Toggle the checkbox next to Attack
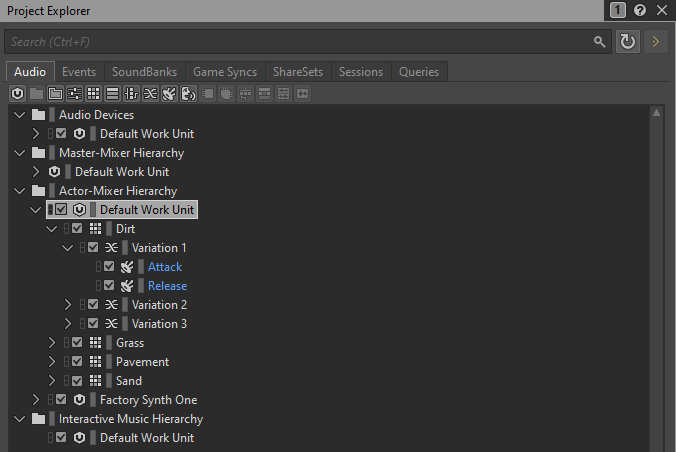The image size is (676, 452). pos(109,267)
